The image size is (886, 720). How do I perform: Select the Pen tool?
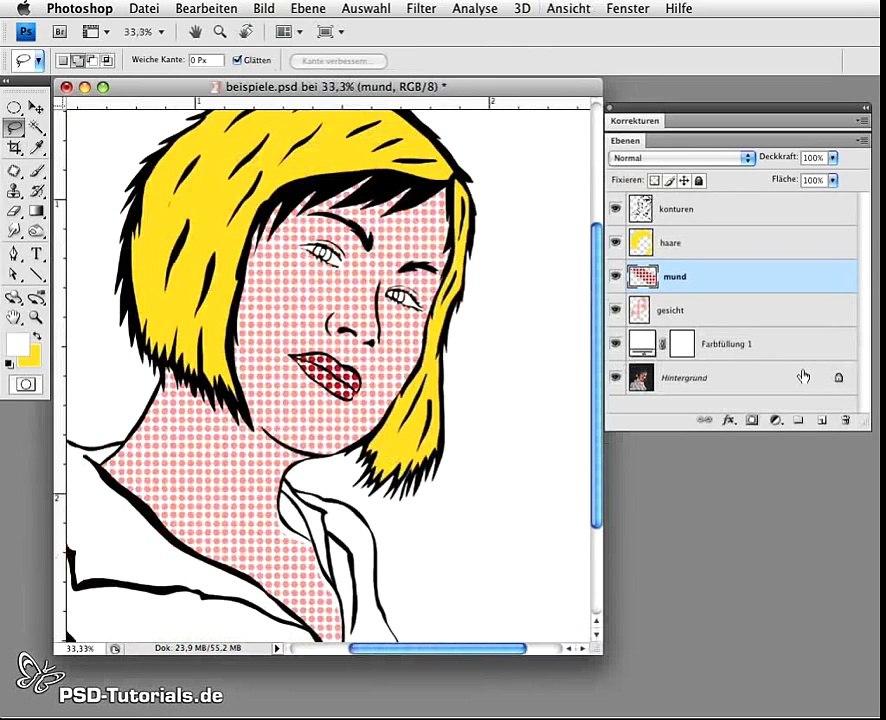tap(14, 254)
